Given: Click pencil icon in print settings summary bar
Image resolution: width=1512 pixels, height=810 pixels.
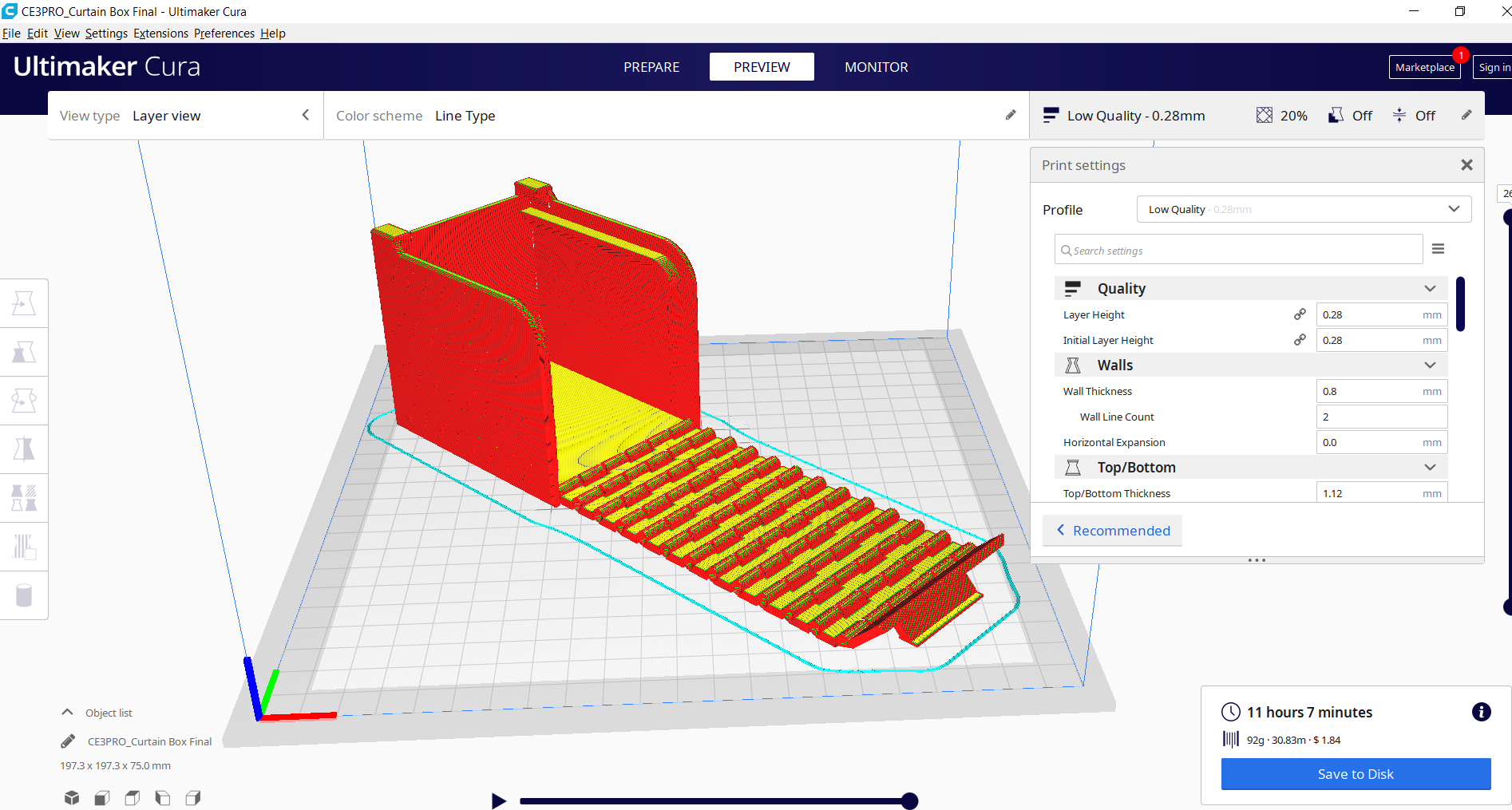Looking at the screenshot, I should pos(1466,115).
